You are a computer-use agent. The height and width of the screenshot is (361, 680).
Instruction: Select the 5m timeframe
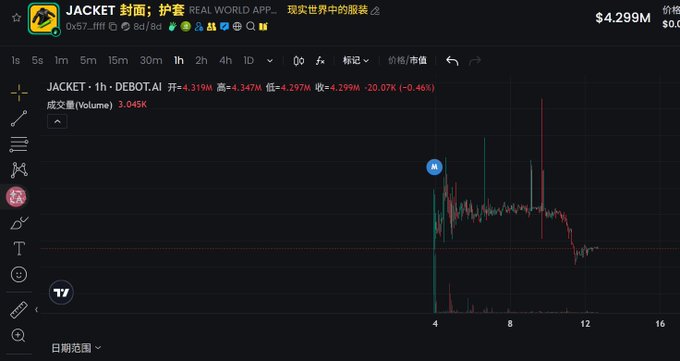[x=88, y=61]
